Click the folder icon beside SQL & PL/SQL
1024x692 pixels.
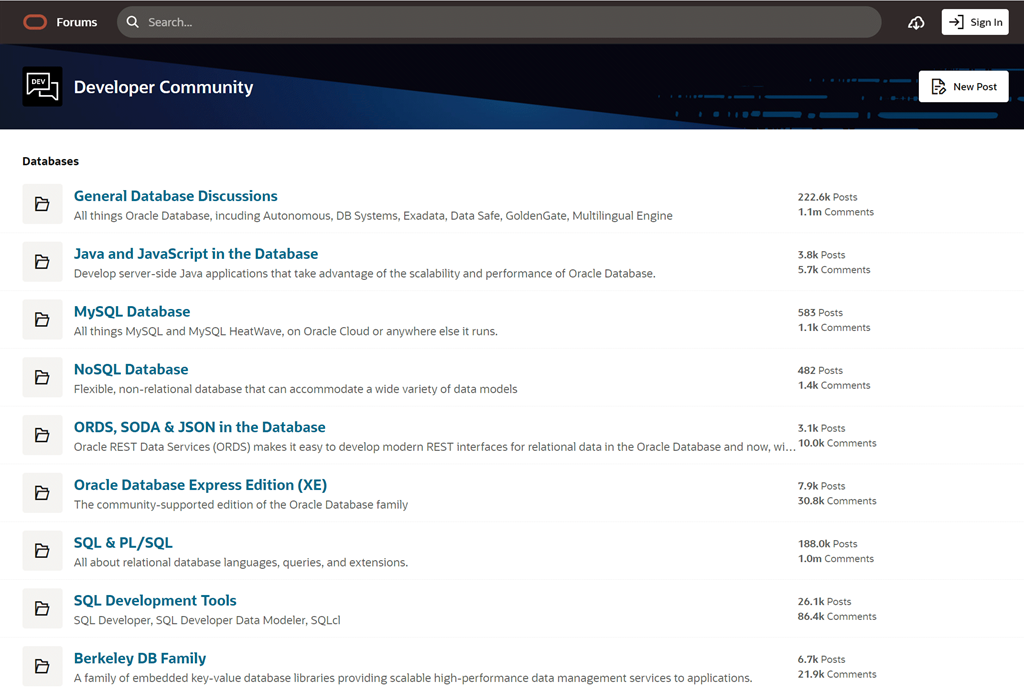42,551
